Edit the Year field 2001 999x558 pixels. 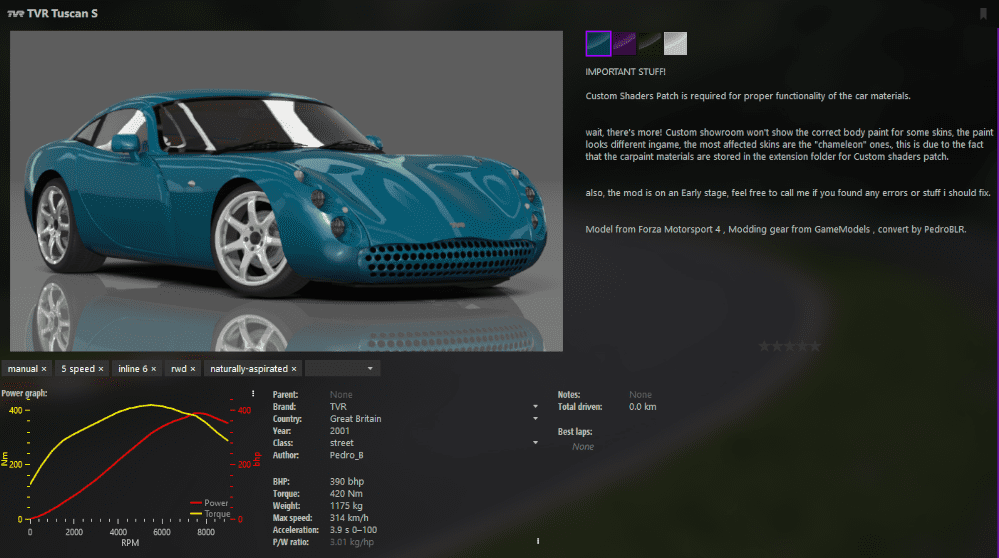[x=340, y=431]
